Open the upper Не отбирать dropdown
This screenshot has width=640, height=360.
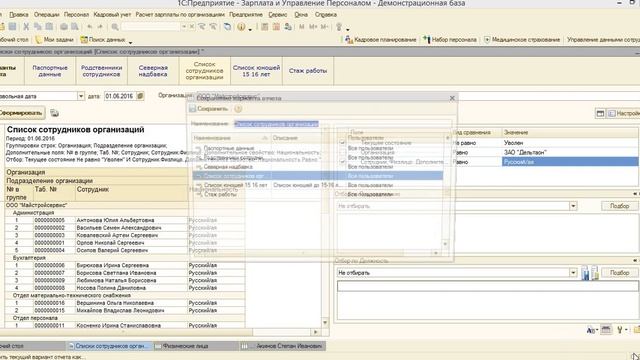pyautogui.click(x=573, y=206)
